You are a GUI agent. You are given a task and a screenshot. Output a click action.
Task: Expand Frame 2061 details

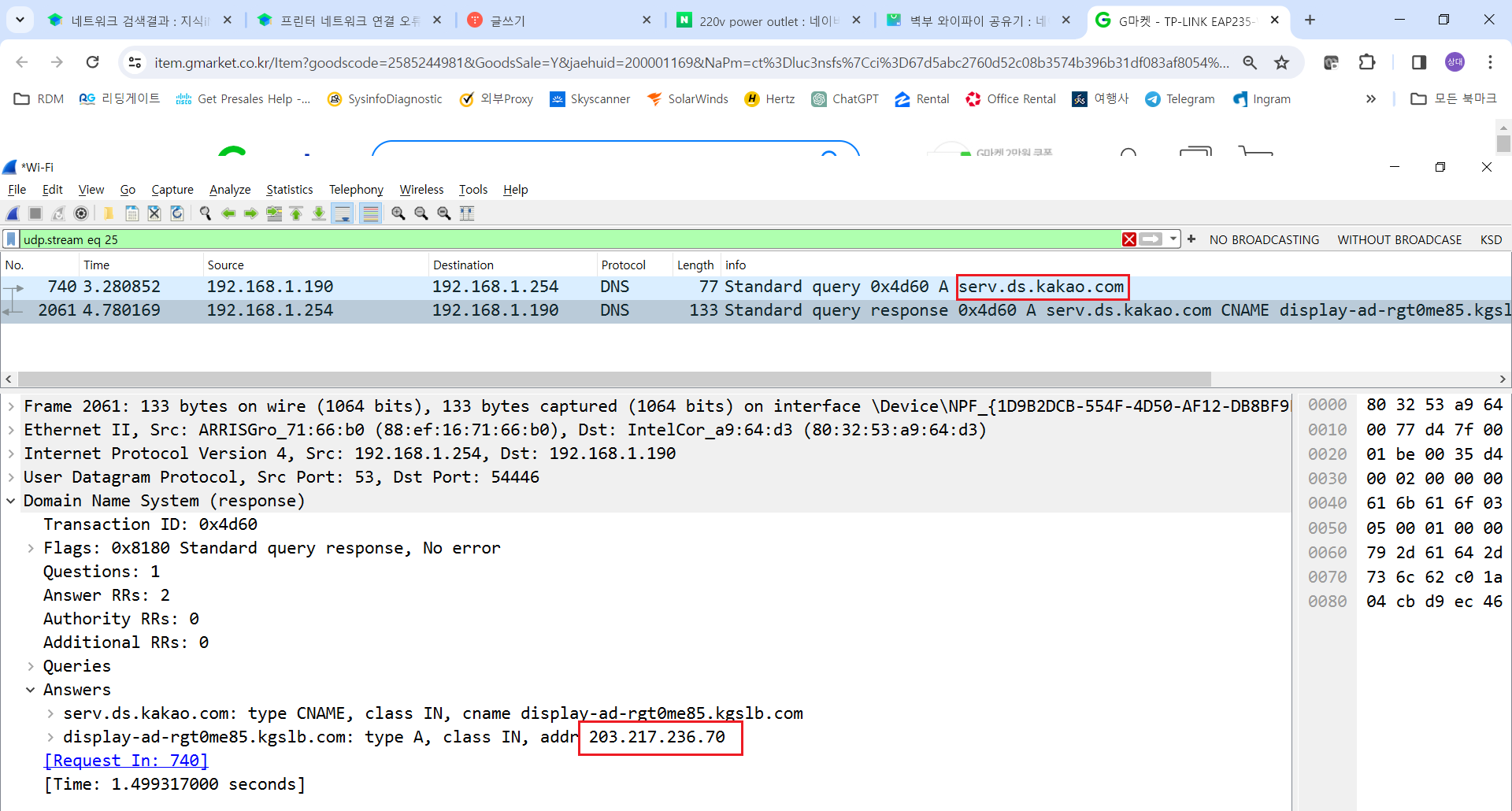[11, 406]
